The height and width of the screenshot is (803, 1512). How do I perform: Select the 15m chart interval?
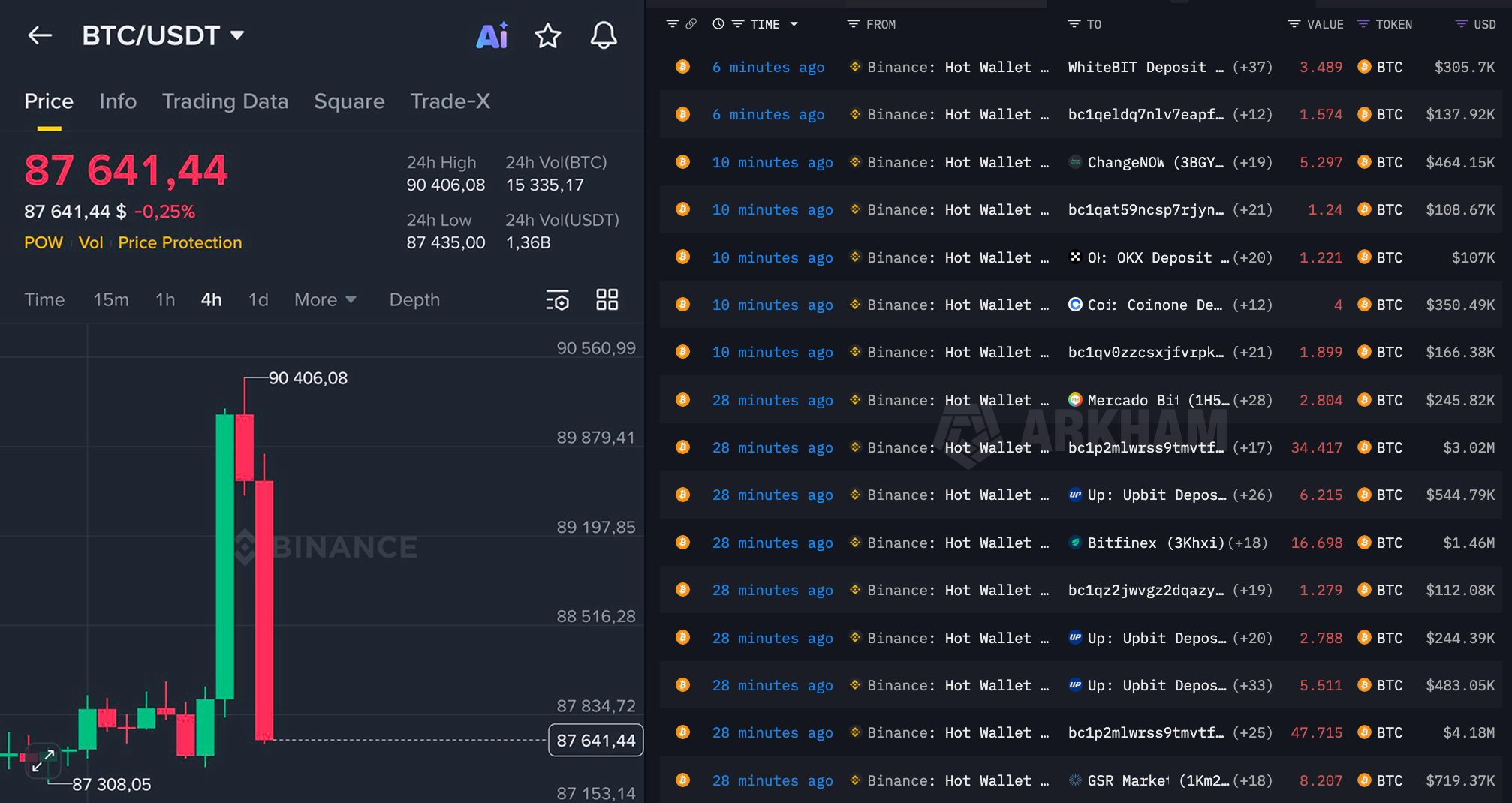point(111,299)
